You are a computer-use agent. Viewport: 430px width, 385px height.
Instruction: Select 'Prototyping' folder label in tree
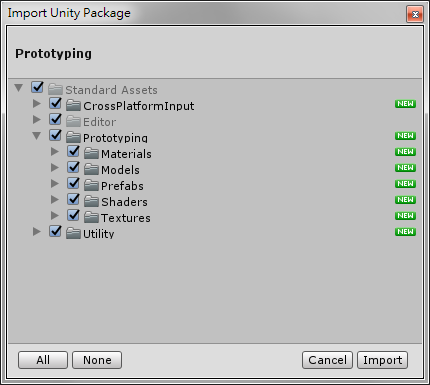(x=115, y=138)
